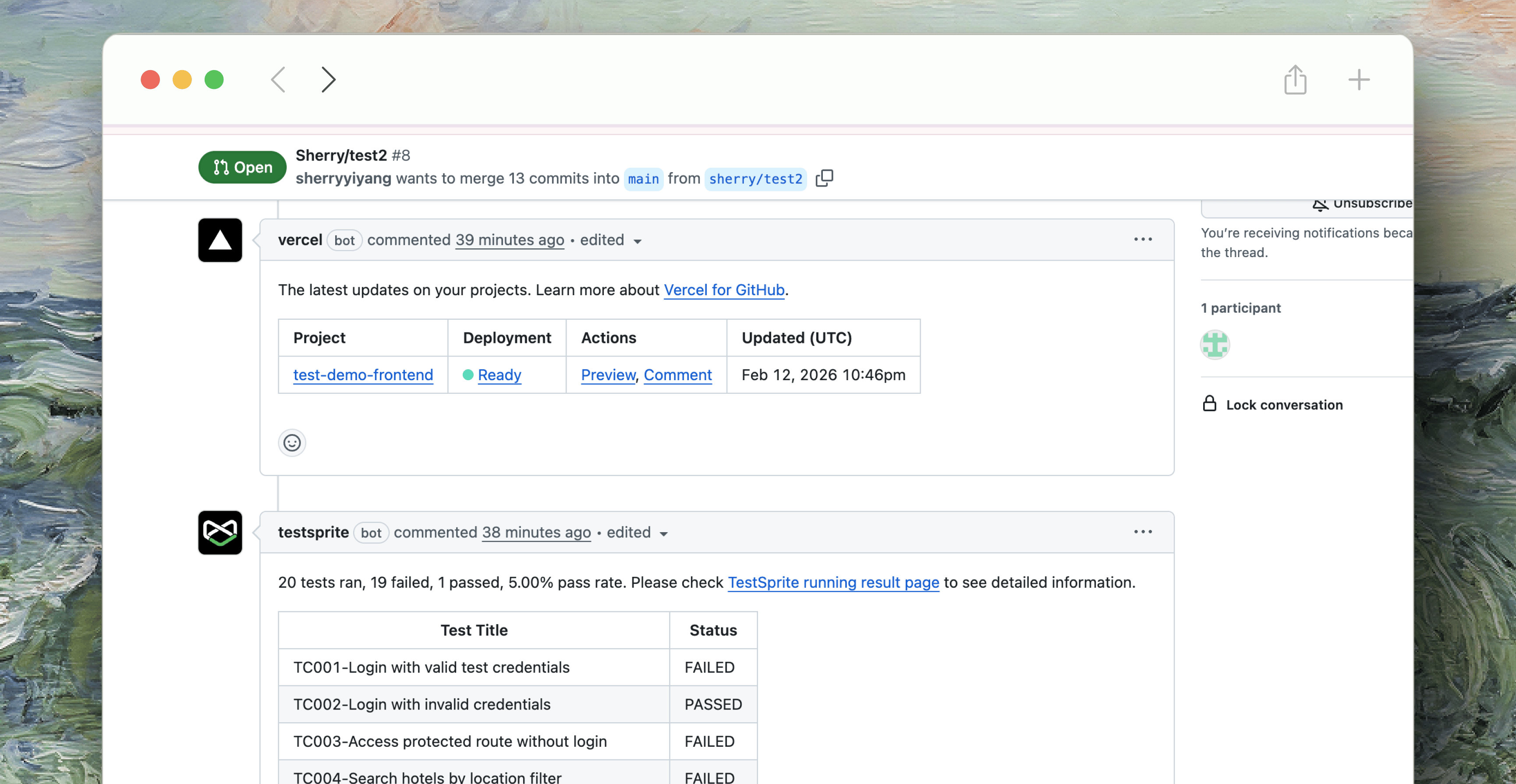Click the green Open status badge
1516x784 pixels.
(242, 167)
